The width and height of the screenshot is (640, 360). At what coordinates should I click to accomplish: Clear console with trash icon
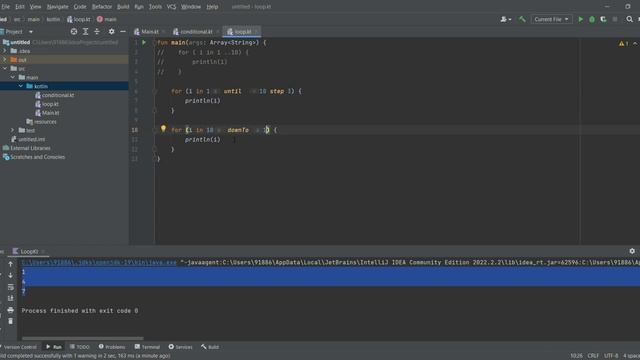pos(11,321)
